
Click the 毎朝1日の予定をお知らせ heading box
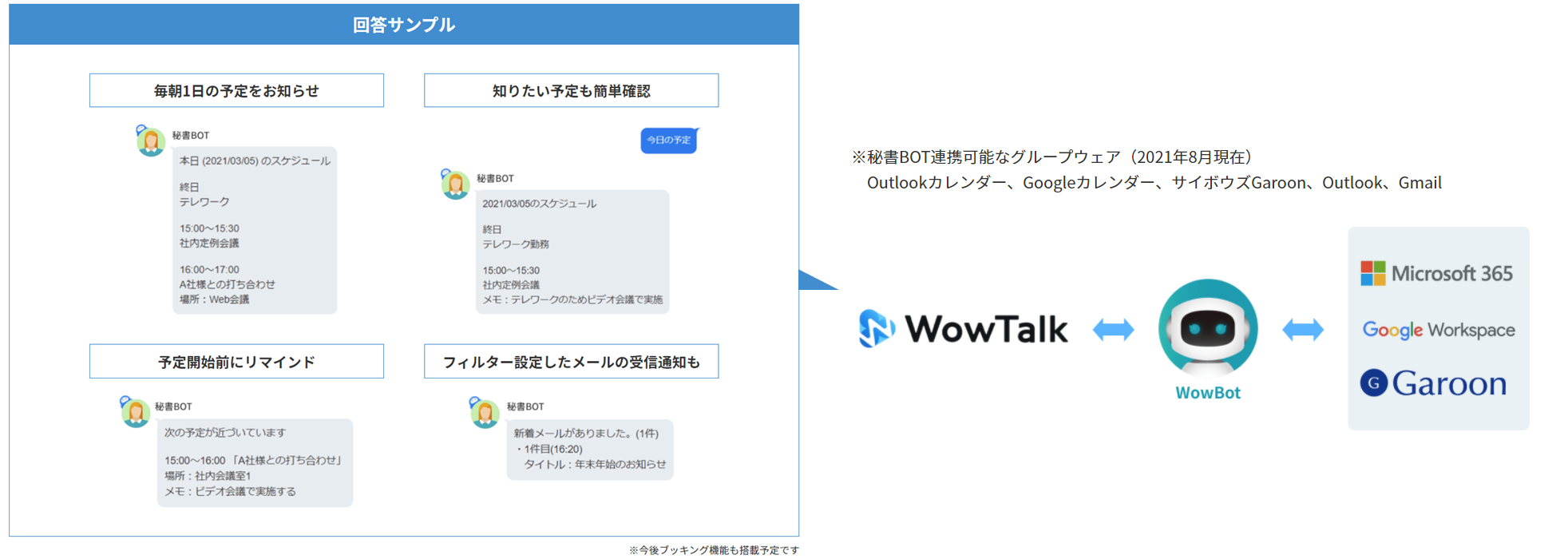[x=236, y=91]
